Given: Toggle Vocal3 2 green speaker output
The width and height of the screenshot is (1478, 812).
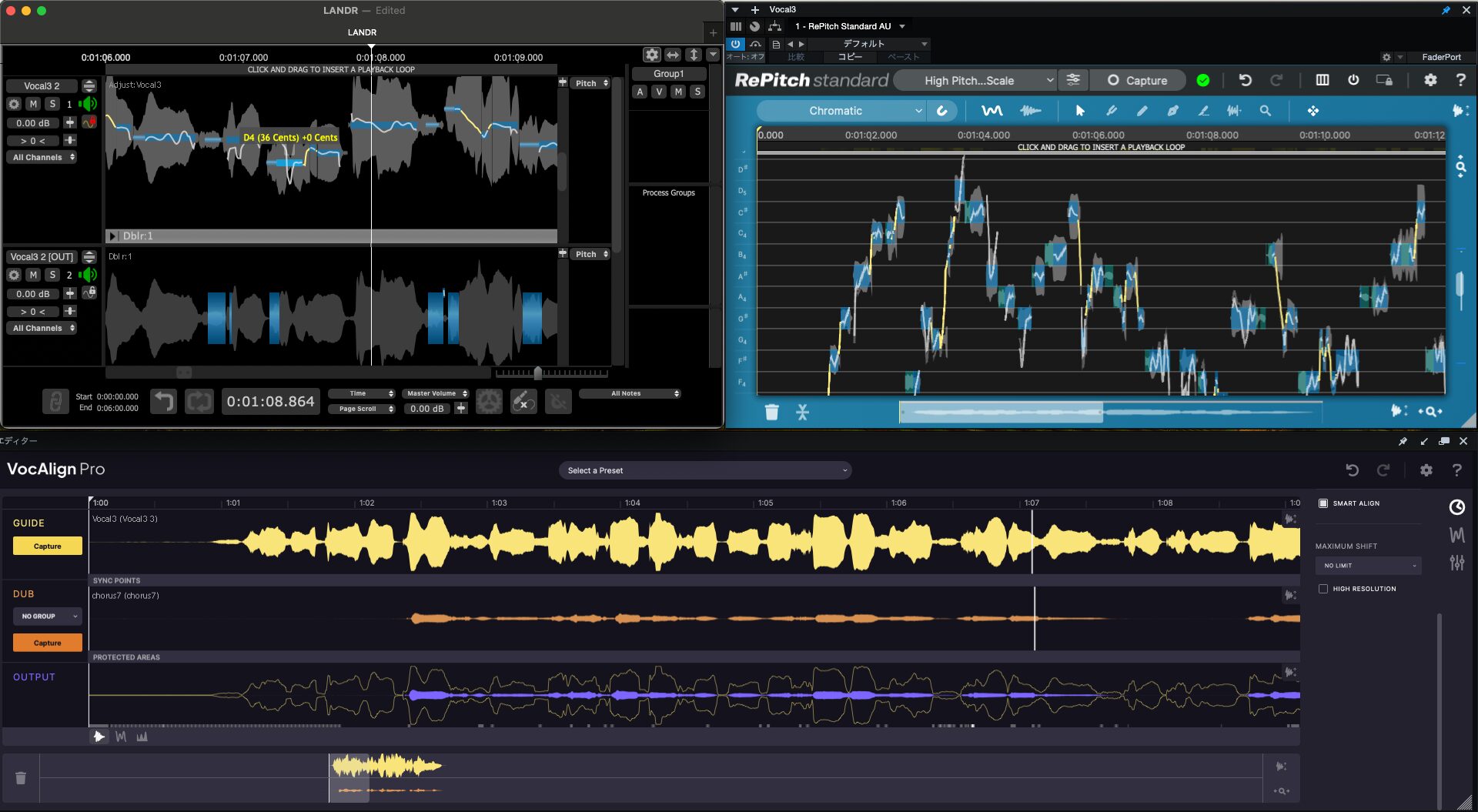Looking at the screenshot, I should pyautogui.click(x=89, y=103).
